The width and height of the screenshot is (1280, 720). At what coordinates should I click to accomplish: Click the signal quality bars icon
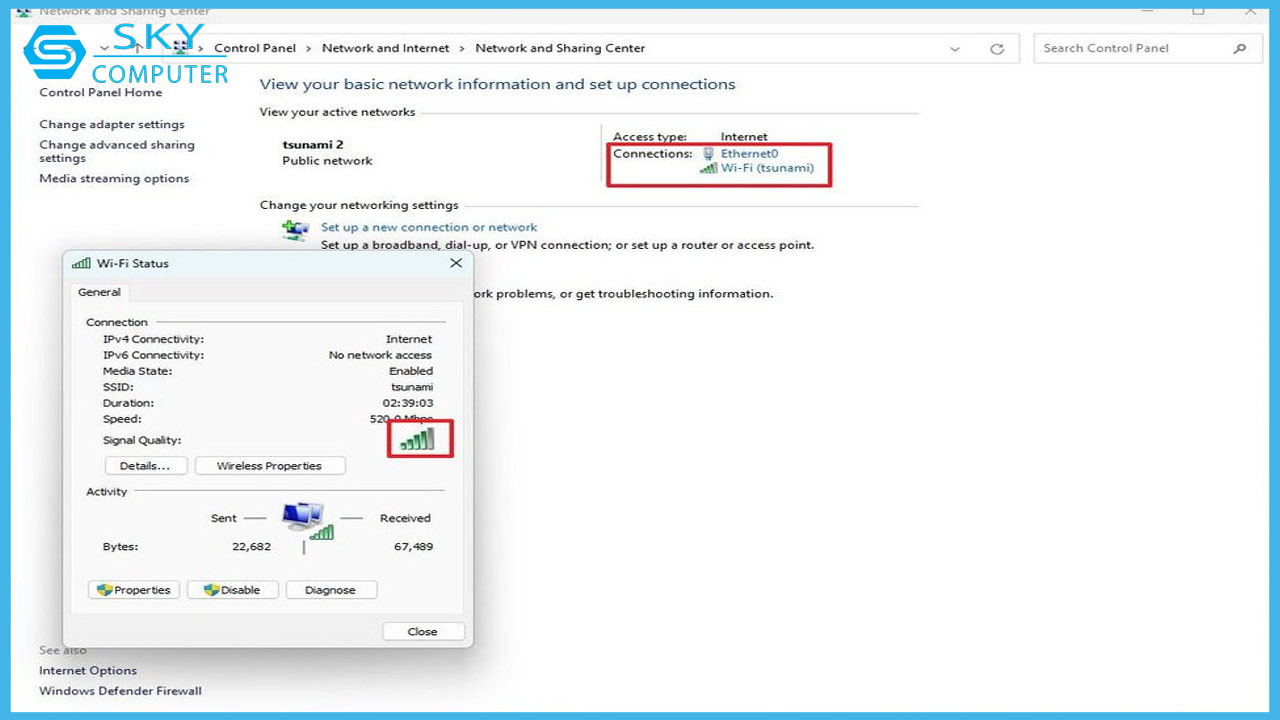point(418,439)
